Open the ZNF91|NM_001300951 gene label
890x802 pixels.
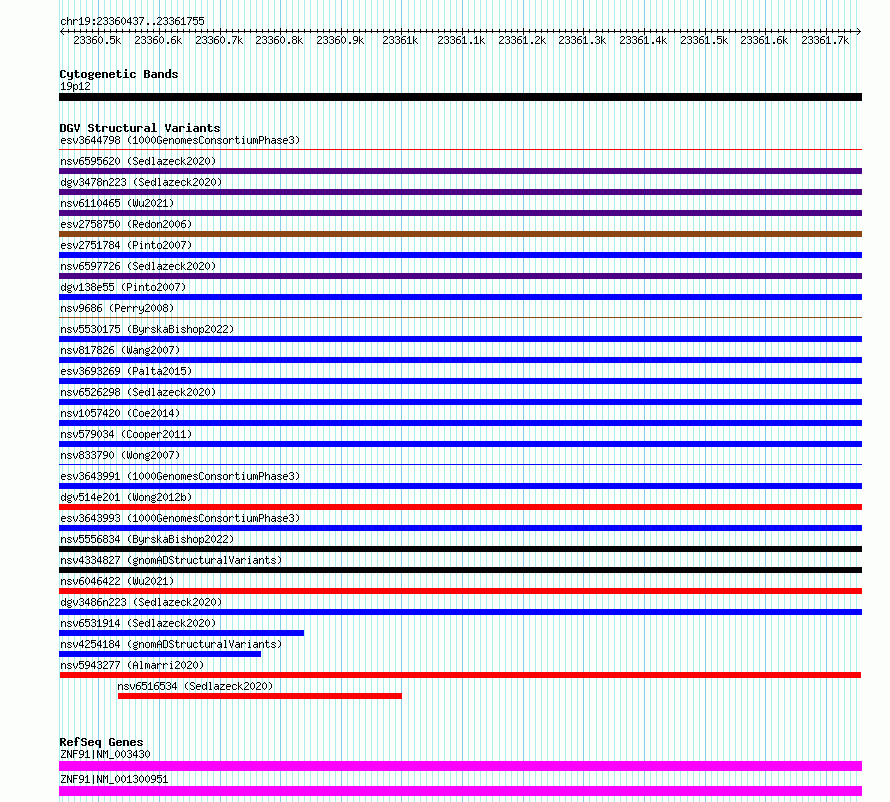[x=114, y=779]
